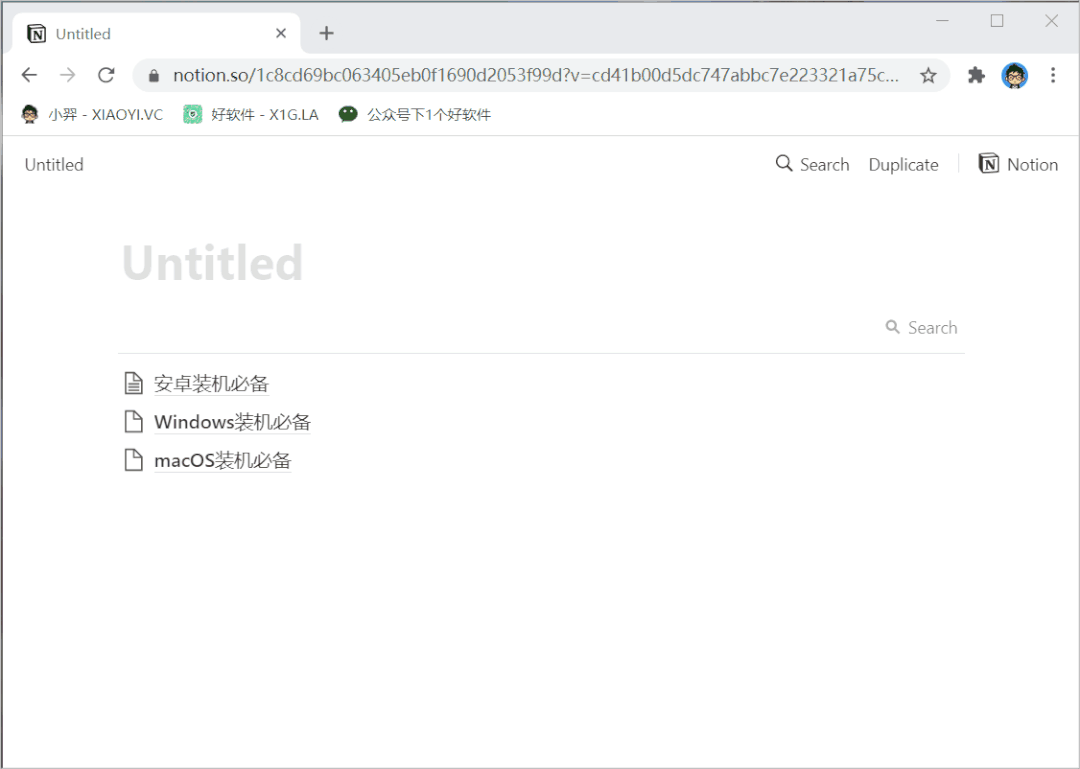Bookmark page with star icon
Viewport: 1080px width, 769px height.
pos(928,75)
